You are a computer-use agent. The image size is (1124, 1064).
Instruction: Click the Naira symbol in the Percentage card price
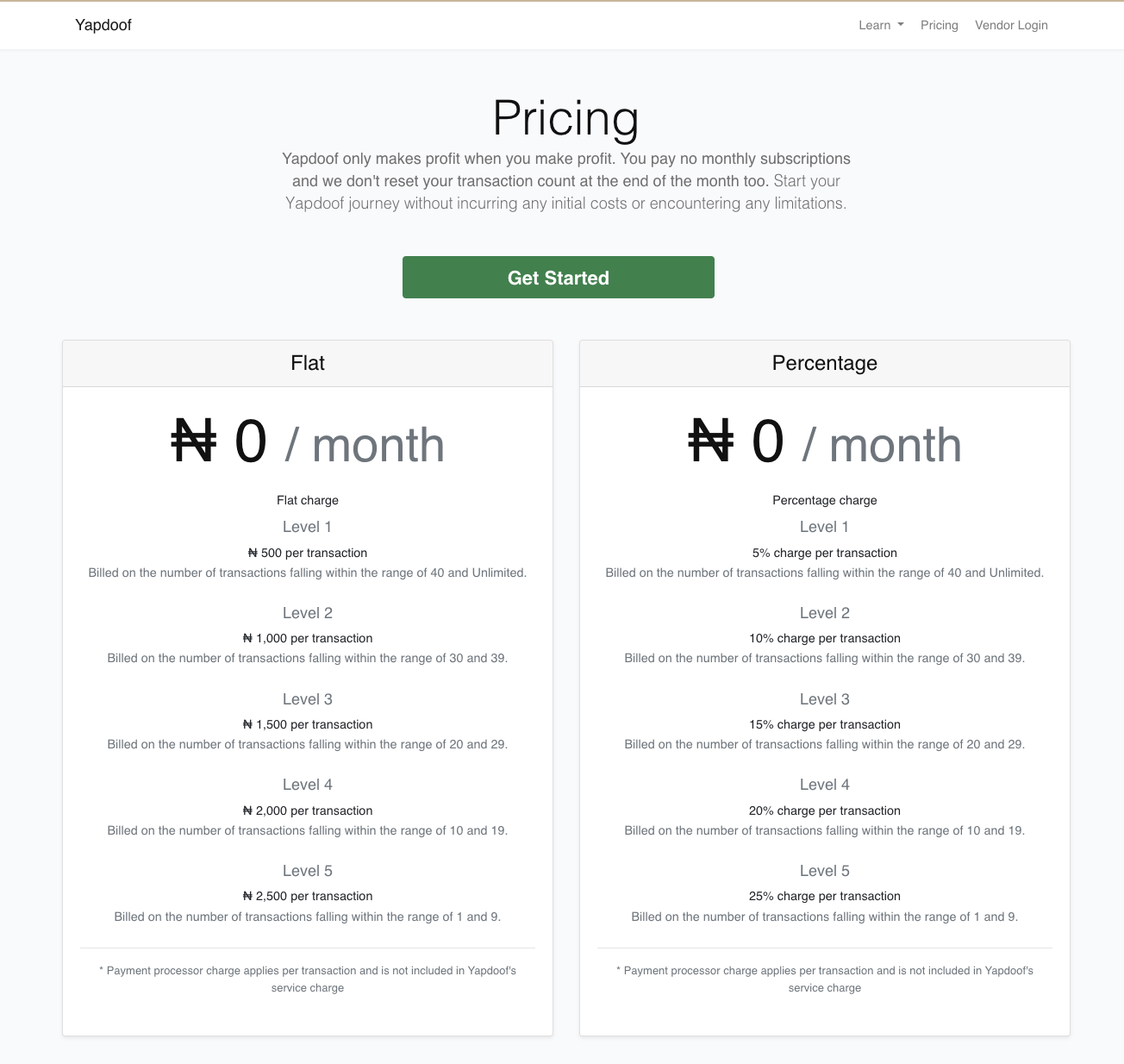(x=711, y=442)
